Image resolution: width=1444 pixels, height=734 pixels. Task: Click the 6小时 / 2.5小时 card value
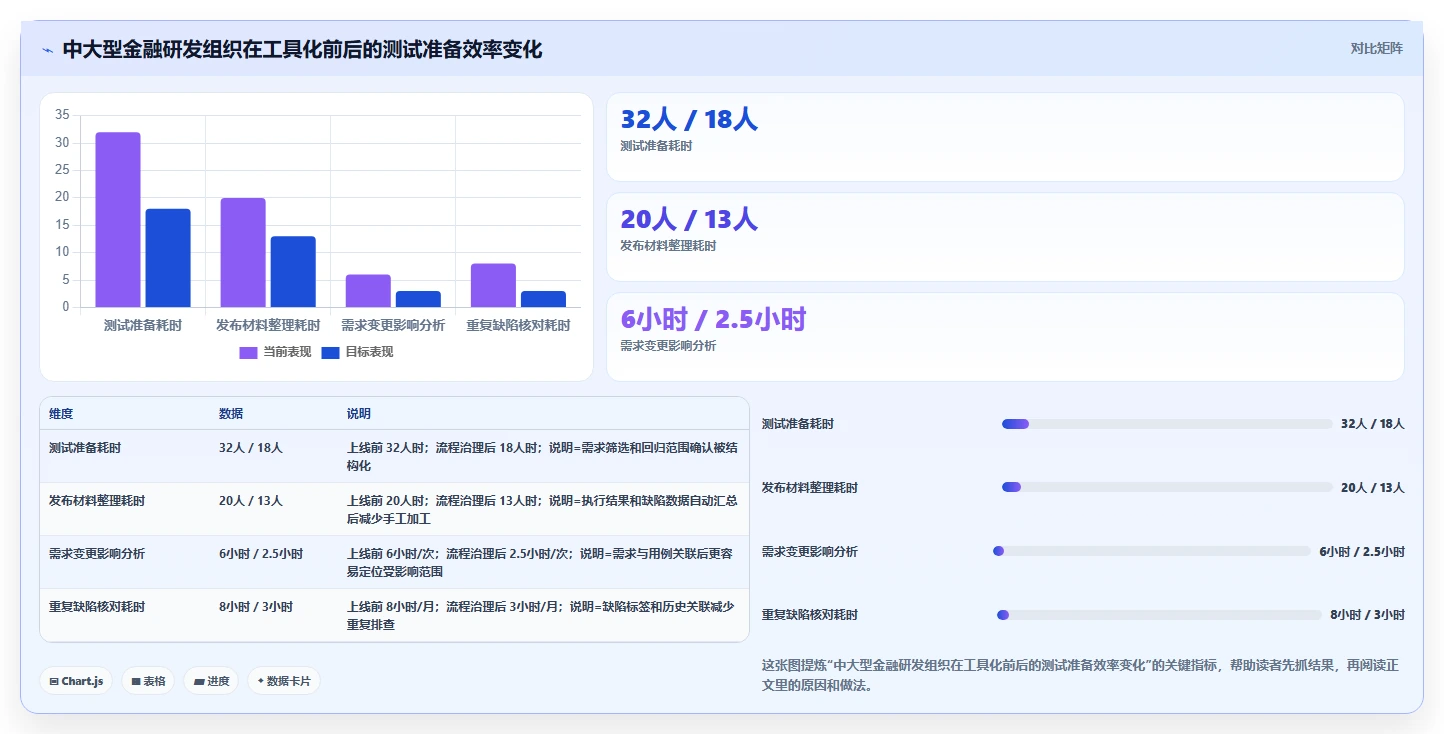tap(713, 320)
